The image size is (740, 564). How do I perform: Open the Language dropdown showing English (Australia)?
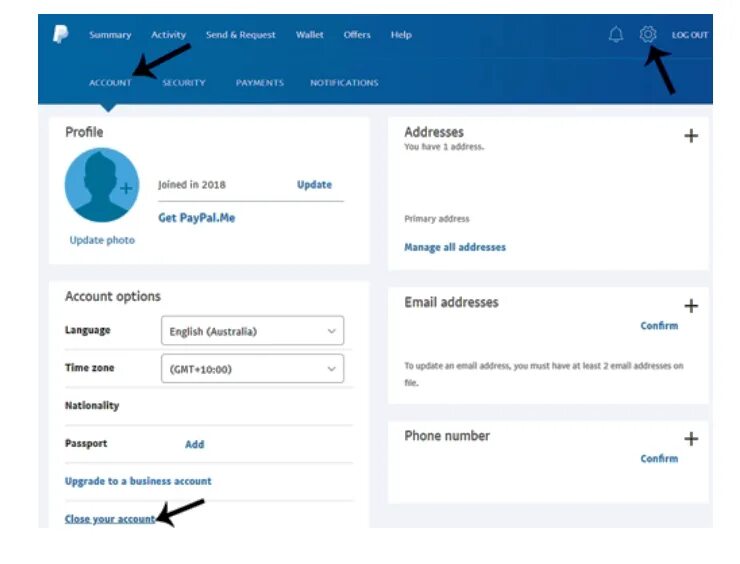252,330
